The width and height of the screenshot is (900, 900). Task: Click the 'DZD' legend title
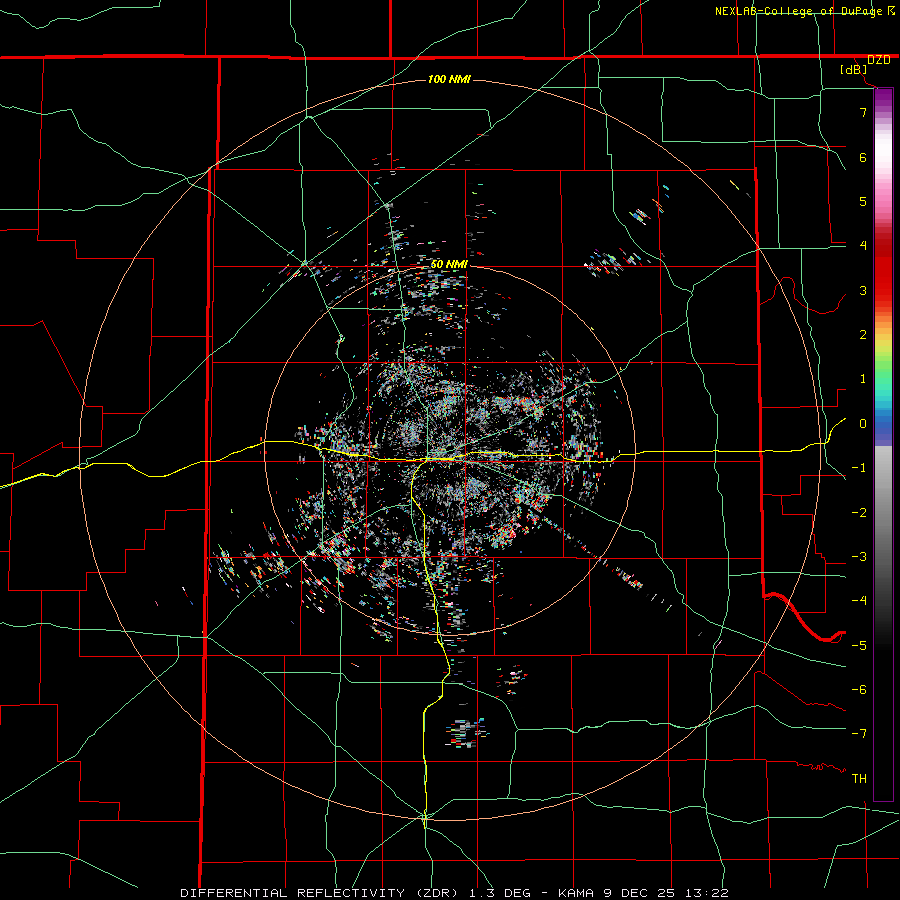878,60
